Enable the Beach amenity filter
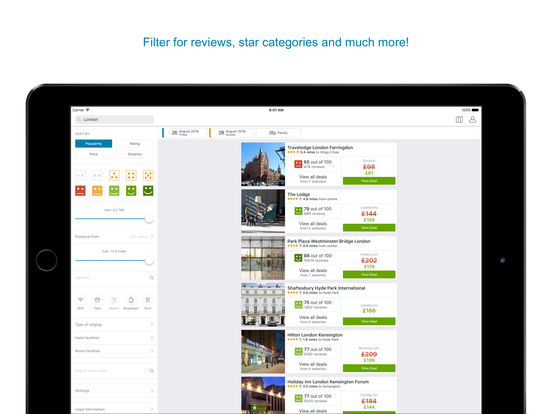This screenshot has width=552, height=414. (x=114, y=303)
